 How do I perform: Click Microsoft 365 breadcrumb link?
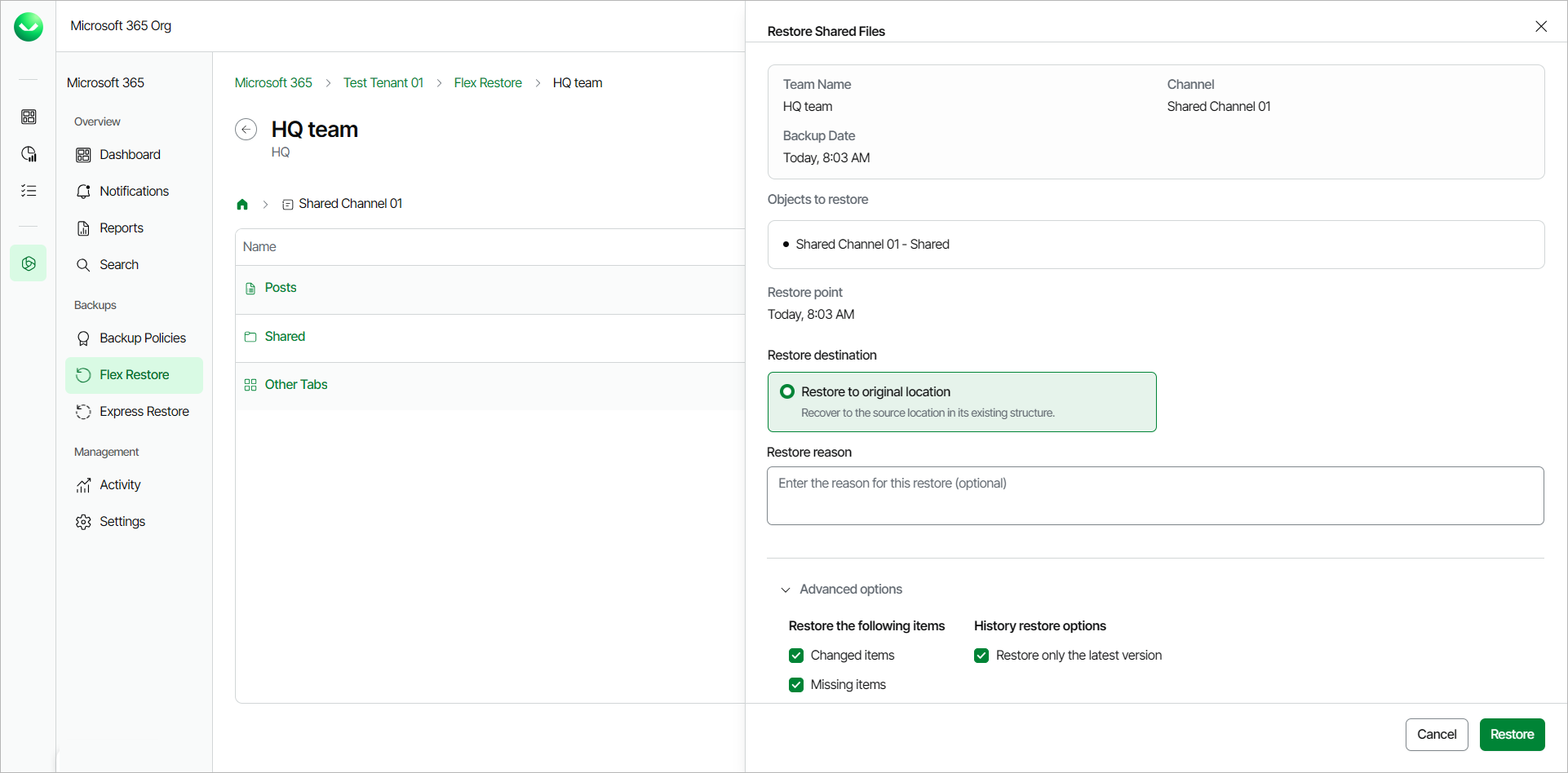pyautogui.click(x=273, y=83)
